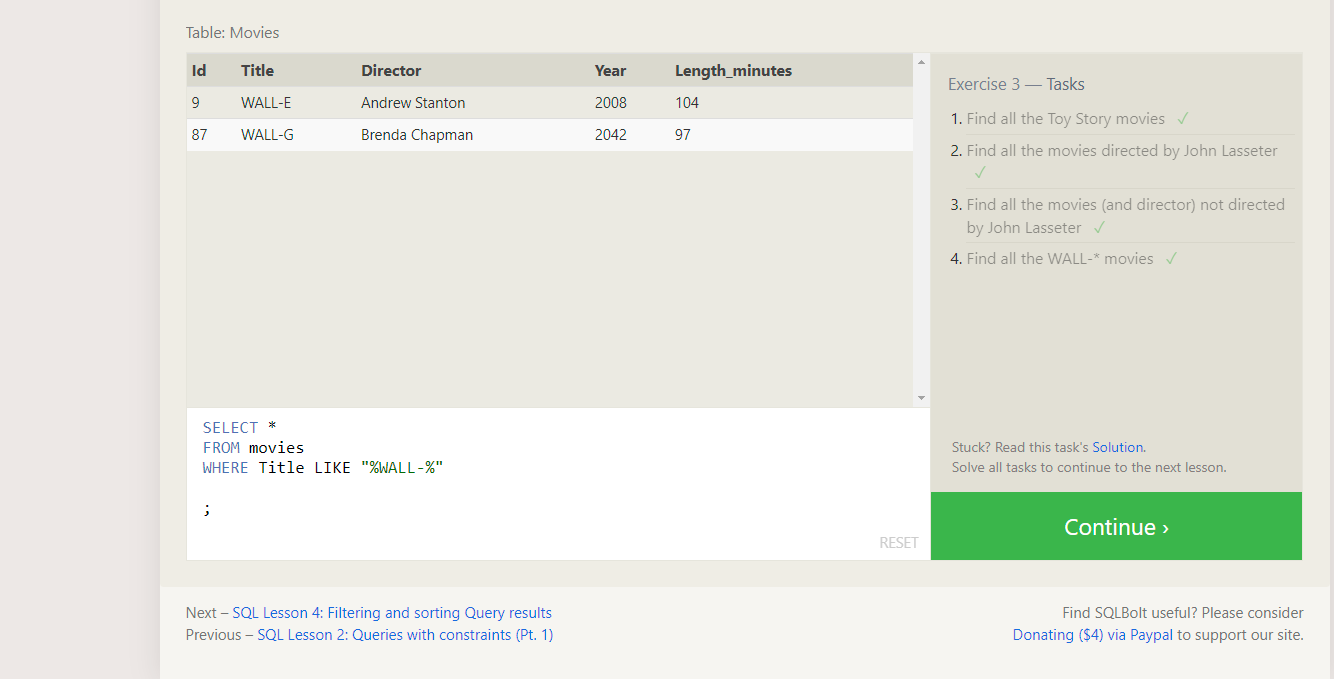Click the Brenda Chapman director cell
Image resolution: width=1334 pixels, height=679 pixels.
(x=417, y=135)
